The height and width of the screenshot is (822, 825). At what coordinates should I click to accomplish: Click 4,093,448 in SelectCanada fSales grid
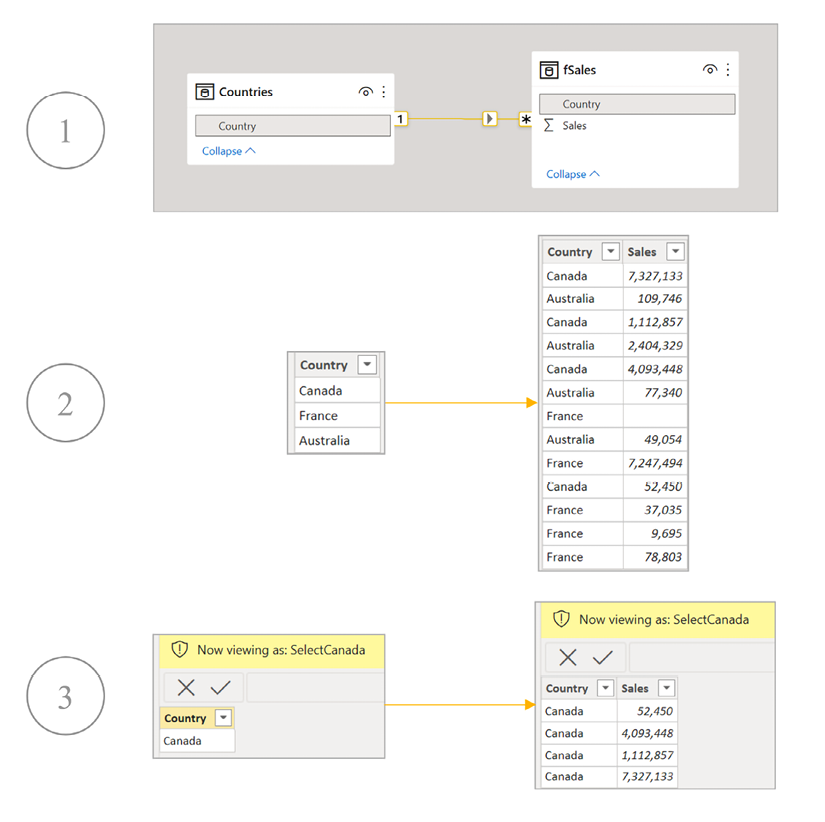[647, 733]
